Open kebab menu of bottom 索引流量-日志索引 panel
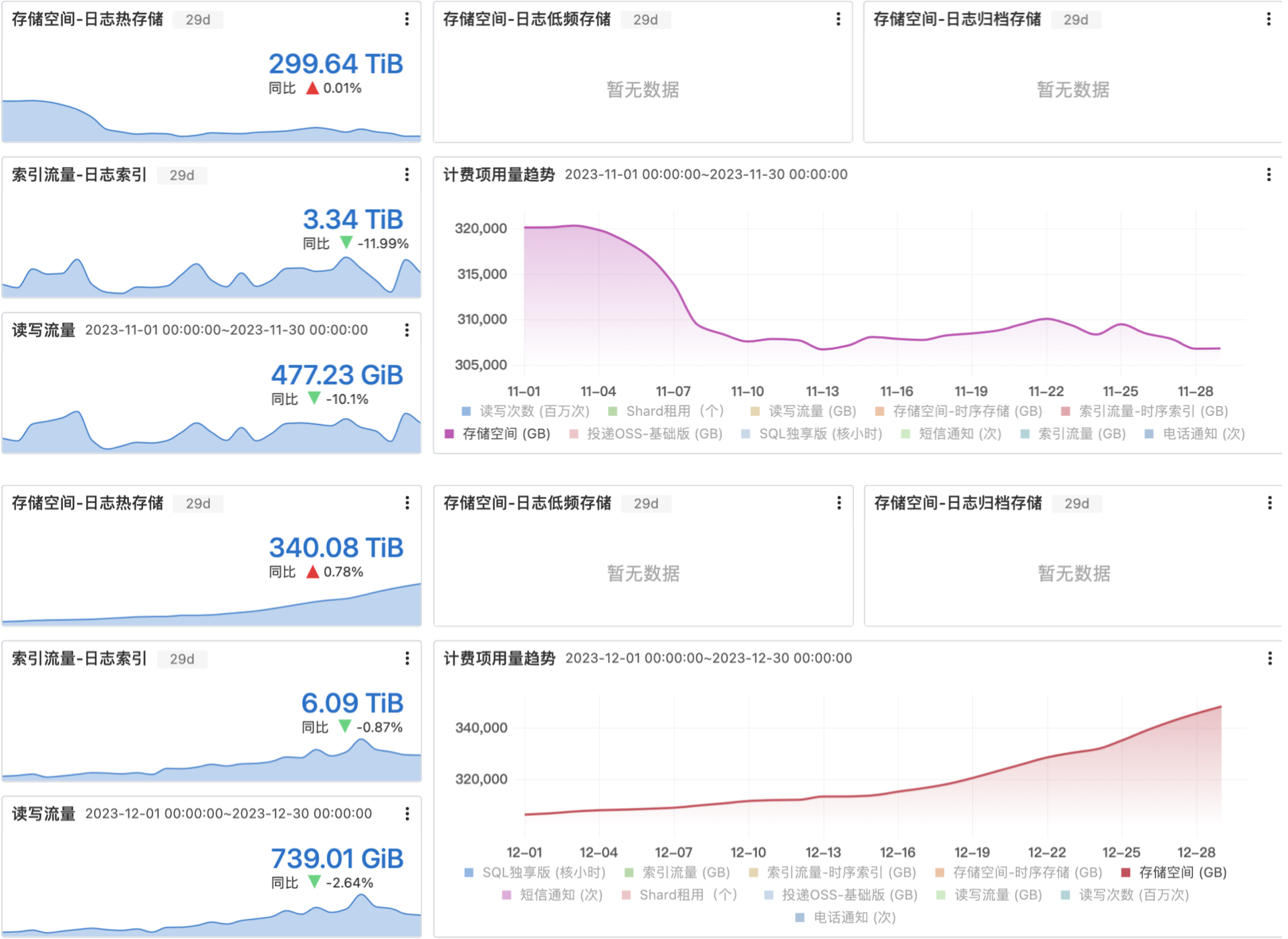This screenshot has height=939, width=1288. [x=407, y=659]
